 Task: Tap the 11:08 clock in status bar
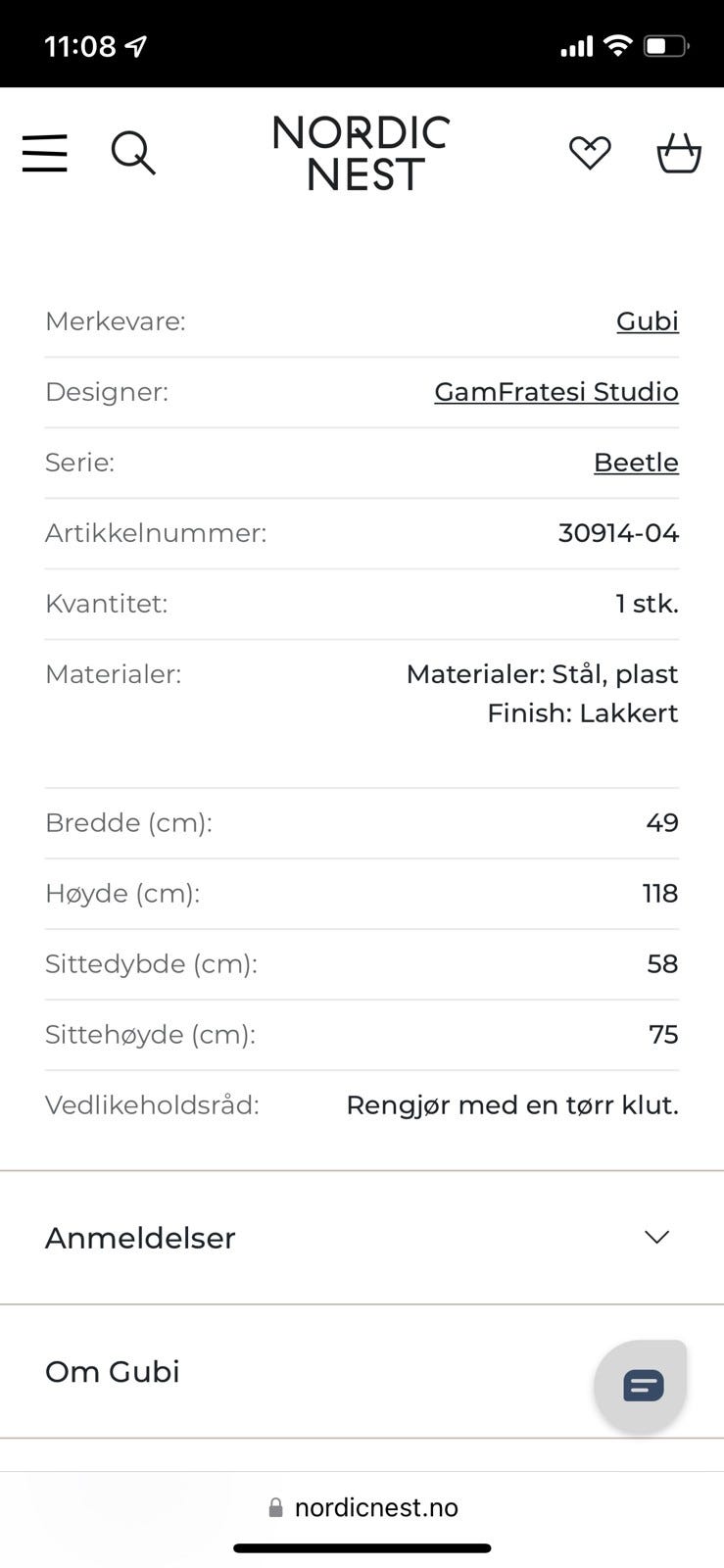80,46
